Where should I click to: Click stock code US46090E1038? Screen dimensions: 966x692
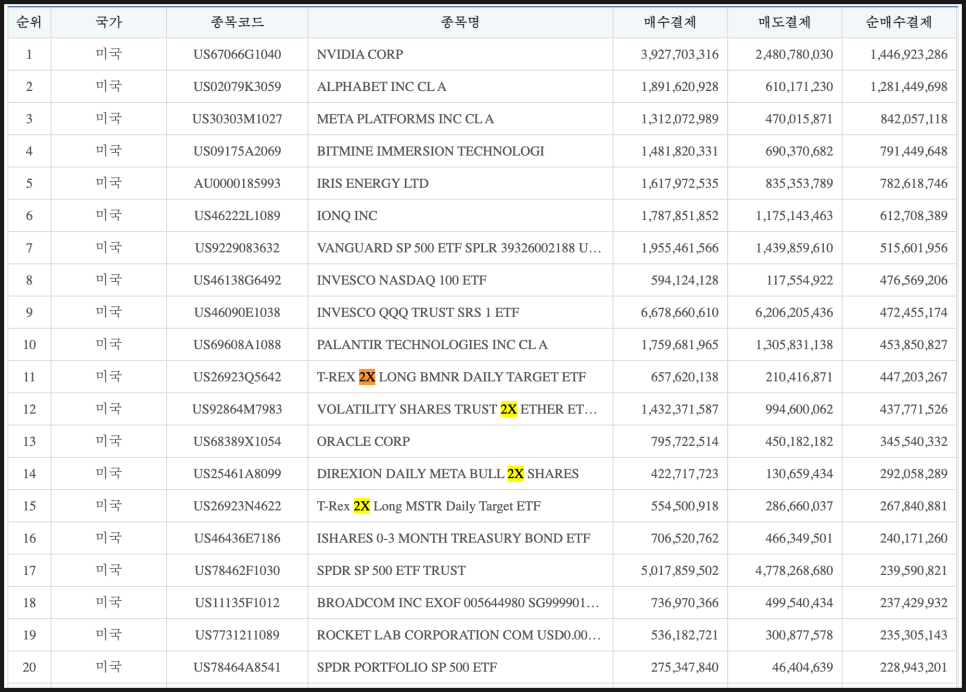click(237, 312)
